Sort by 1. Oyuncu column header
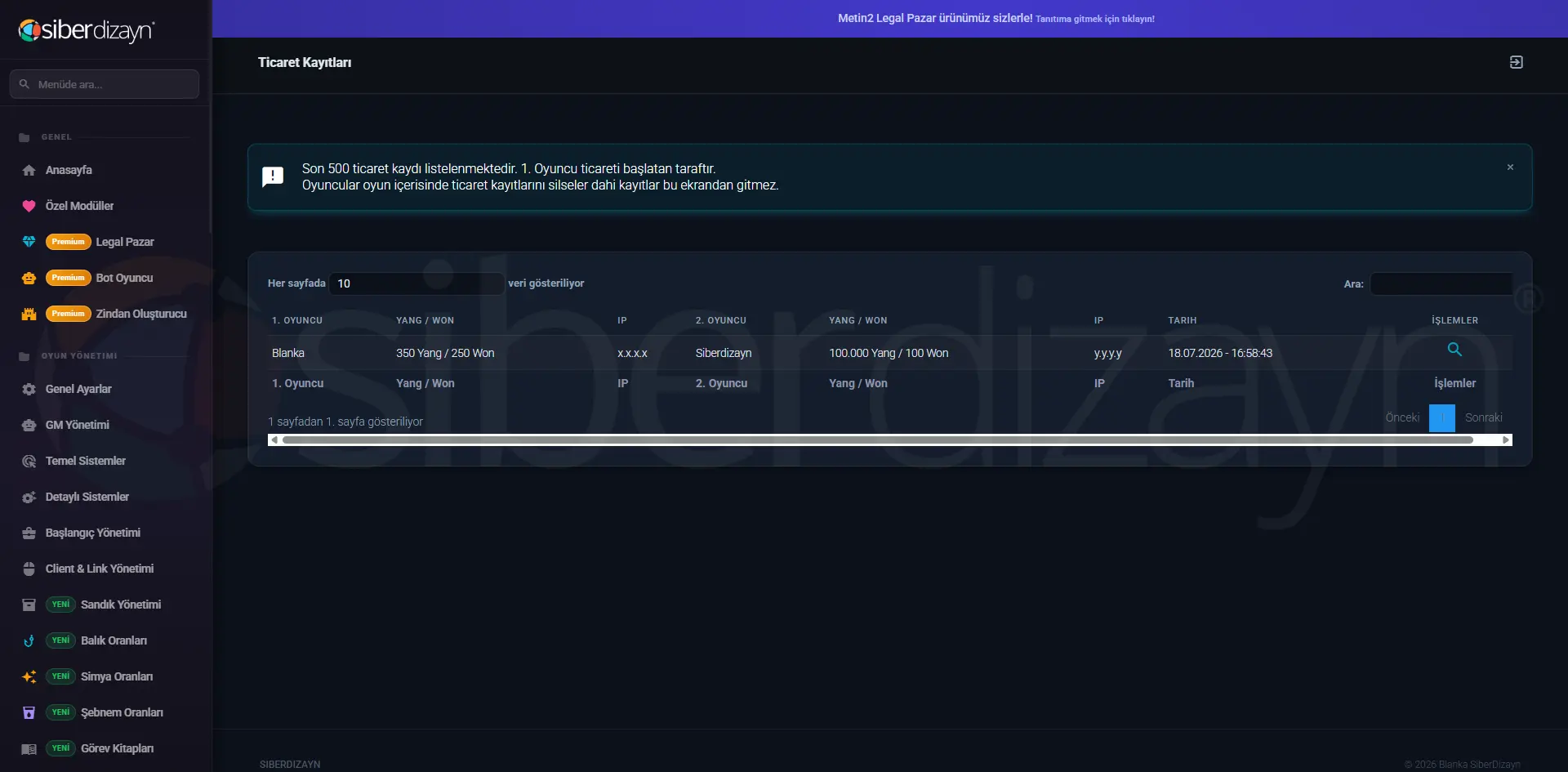 (297, 320)
